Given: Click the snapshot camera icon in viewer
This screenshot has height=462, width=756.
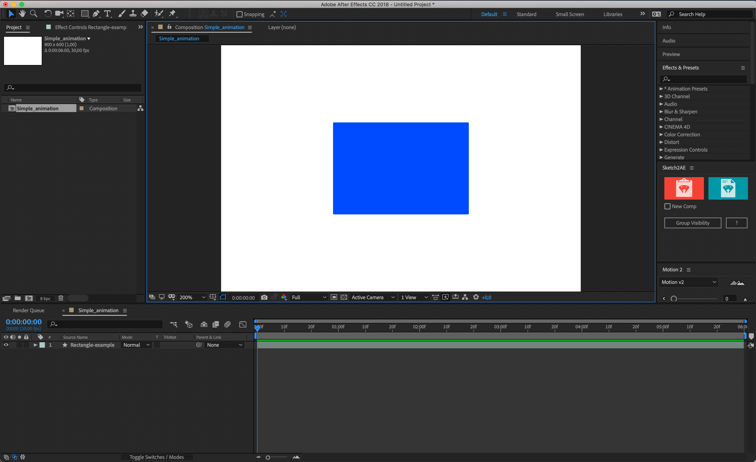Looking at the screenshot, I should pyautogui.click(x=264, y=297).
